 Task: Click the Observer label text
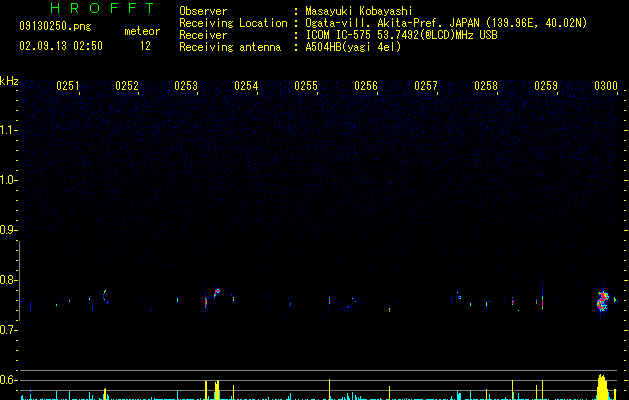[x=203, y=11]
